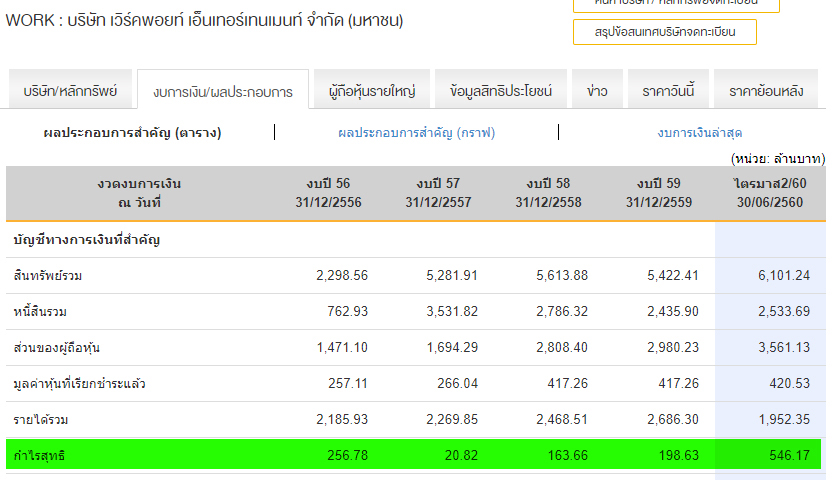The height and width of the screenshot is (480, 832).
Task: Click paid-up capital value 257.11
Action: (x=348, y=383)
